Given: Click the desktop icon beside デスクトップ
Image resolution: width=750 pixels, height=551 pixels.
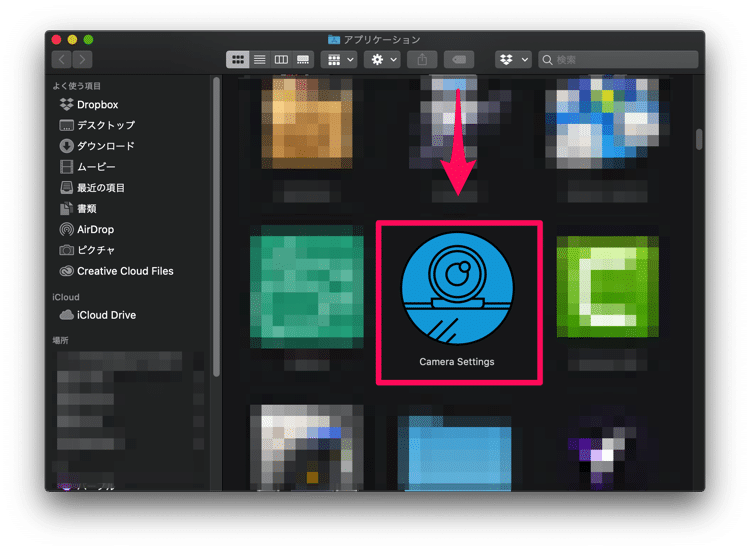Looking at the screenshot, I should (x=66, y=125).
